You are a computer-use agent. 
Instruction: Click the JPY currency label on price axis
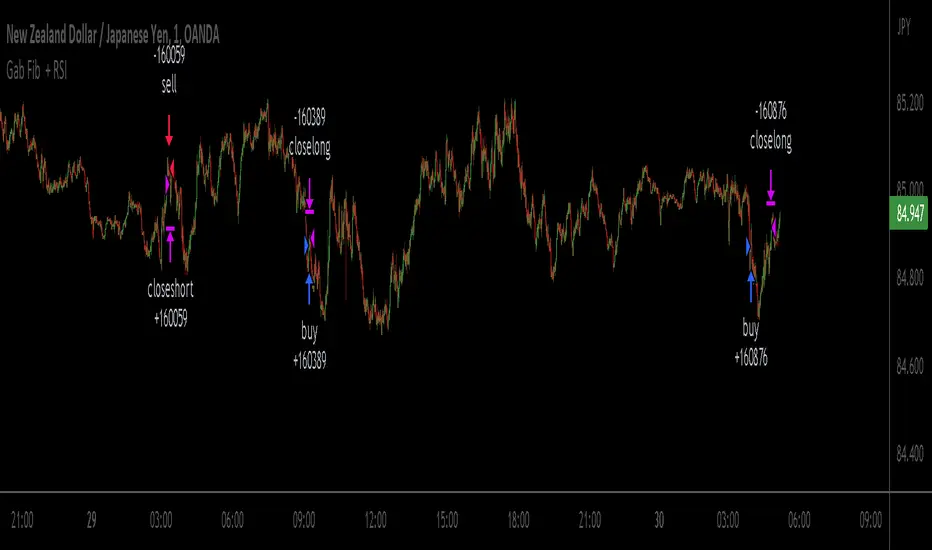[x=903, y=27]
